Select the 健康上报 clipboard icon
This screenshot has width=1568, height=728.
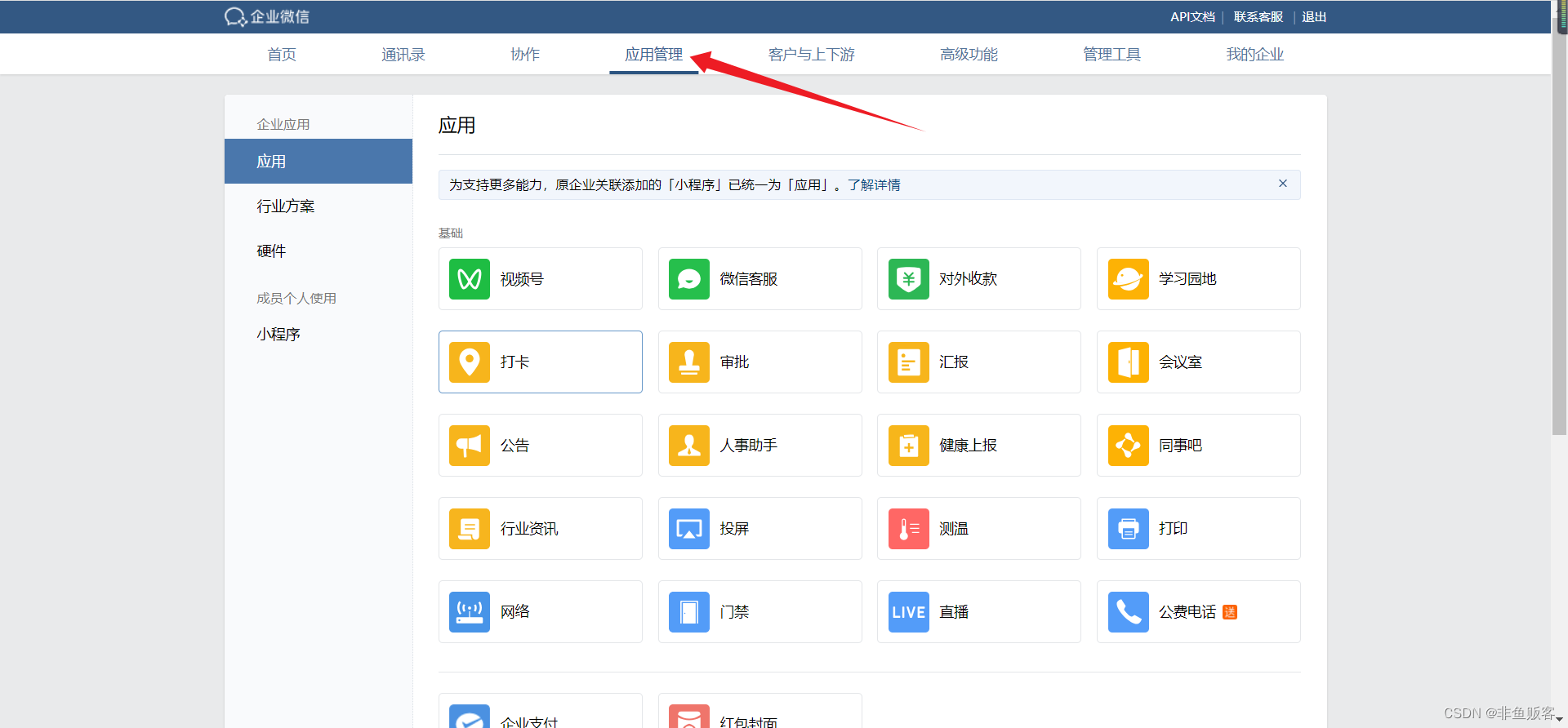909,446
